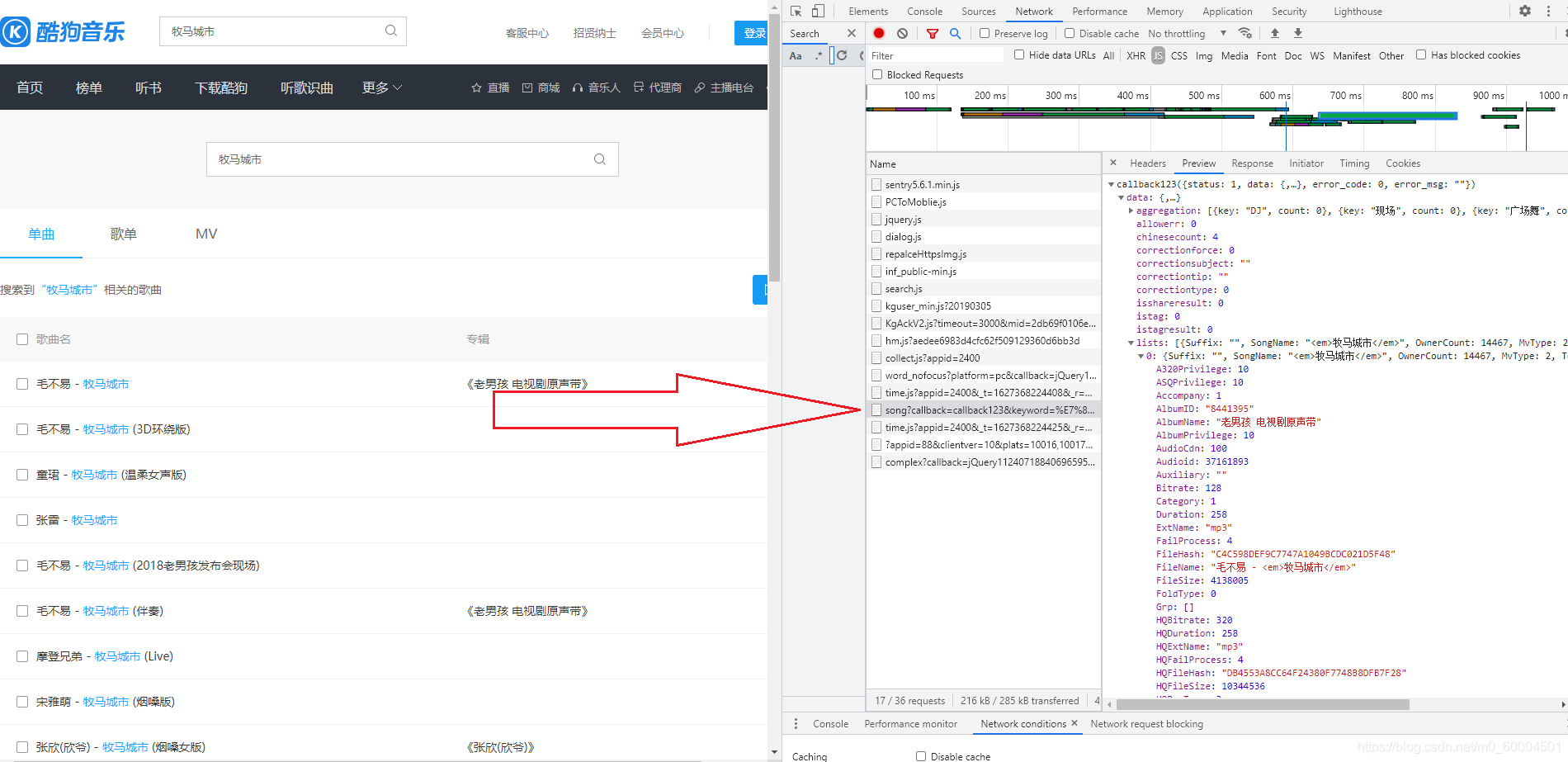This screenshot has width=1568, height=762.
Task: Select the song?callback=callback123 request
Action: 984,410
